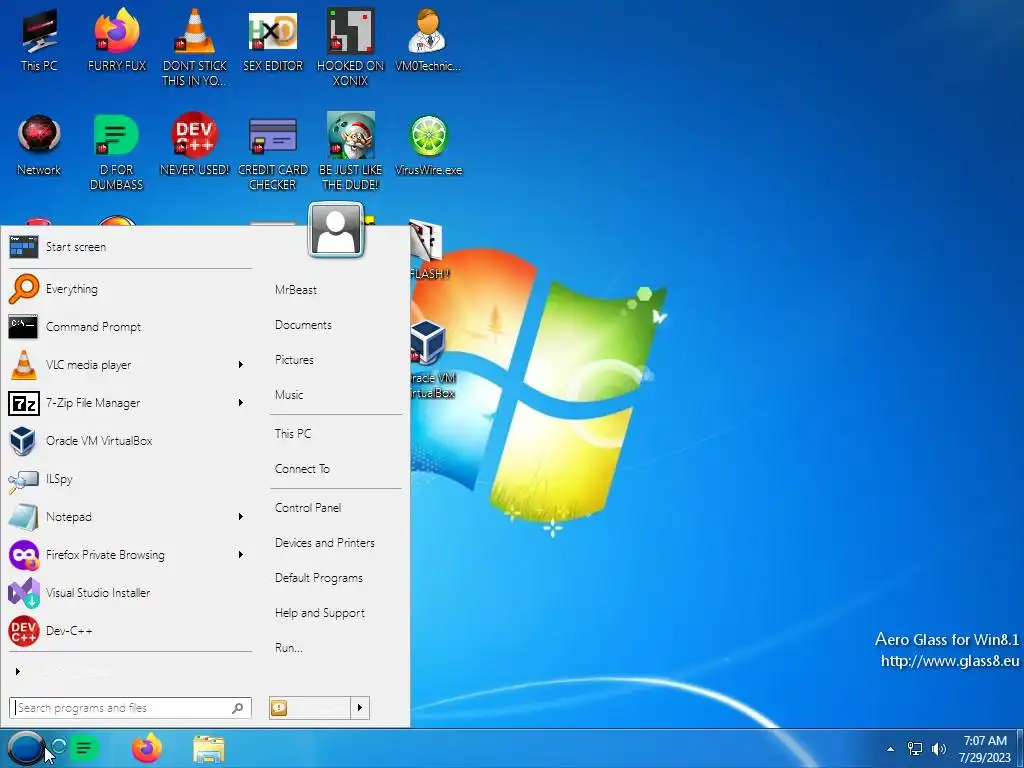Screen dimensions: 1024x768
Task: Launch Dev-C++ from Start menu
Action: click(130, 631)
